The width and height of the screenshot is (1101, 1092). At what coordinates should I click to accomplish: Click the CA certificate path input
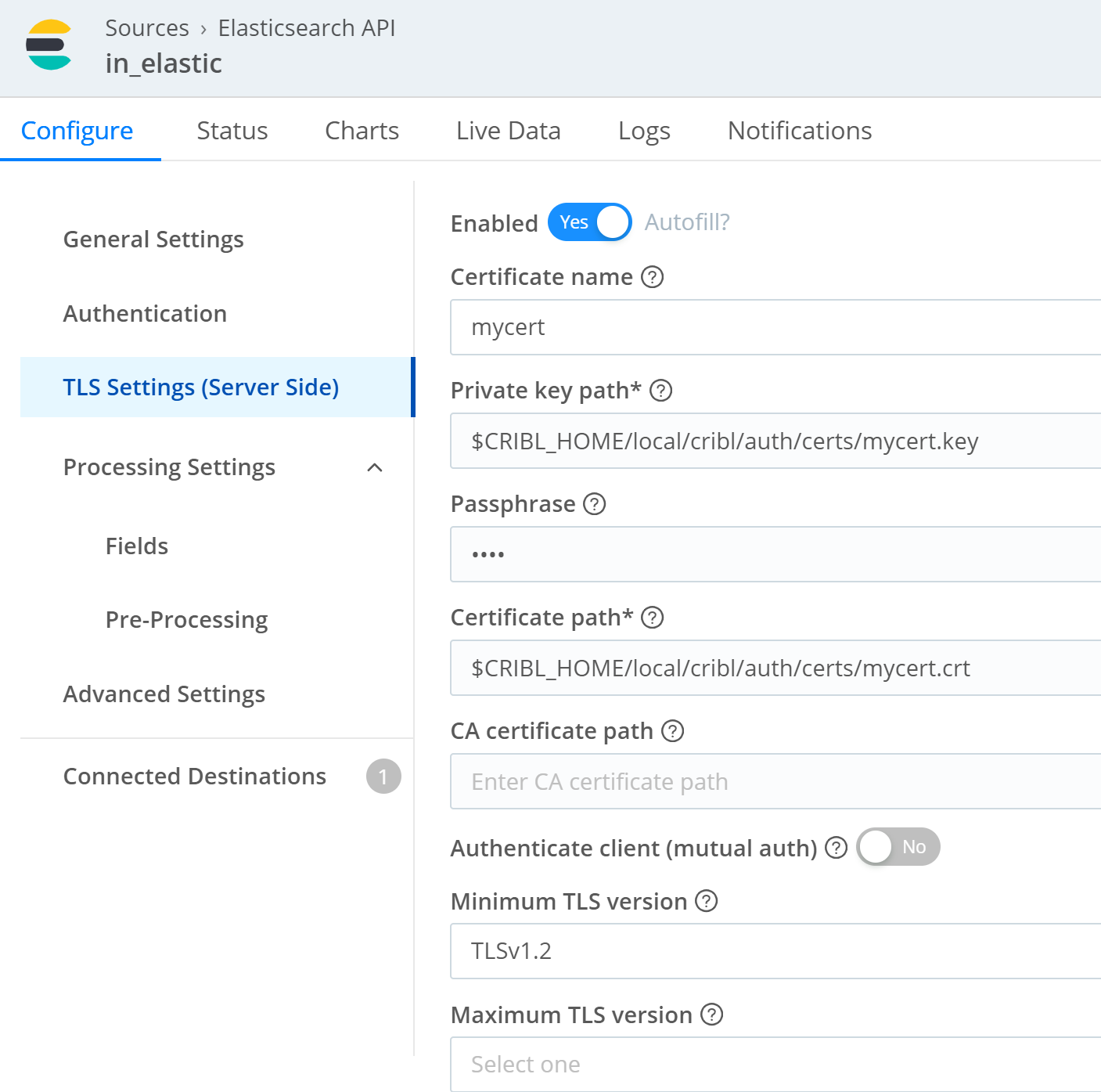coord(775,781)
